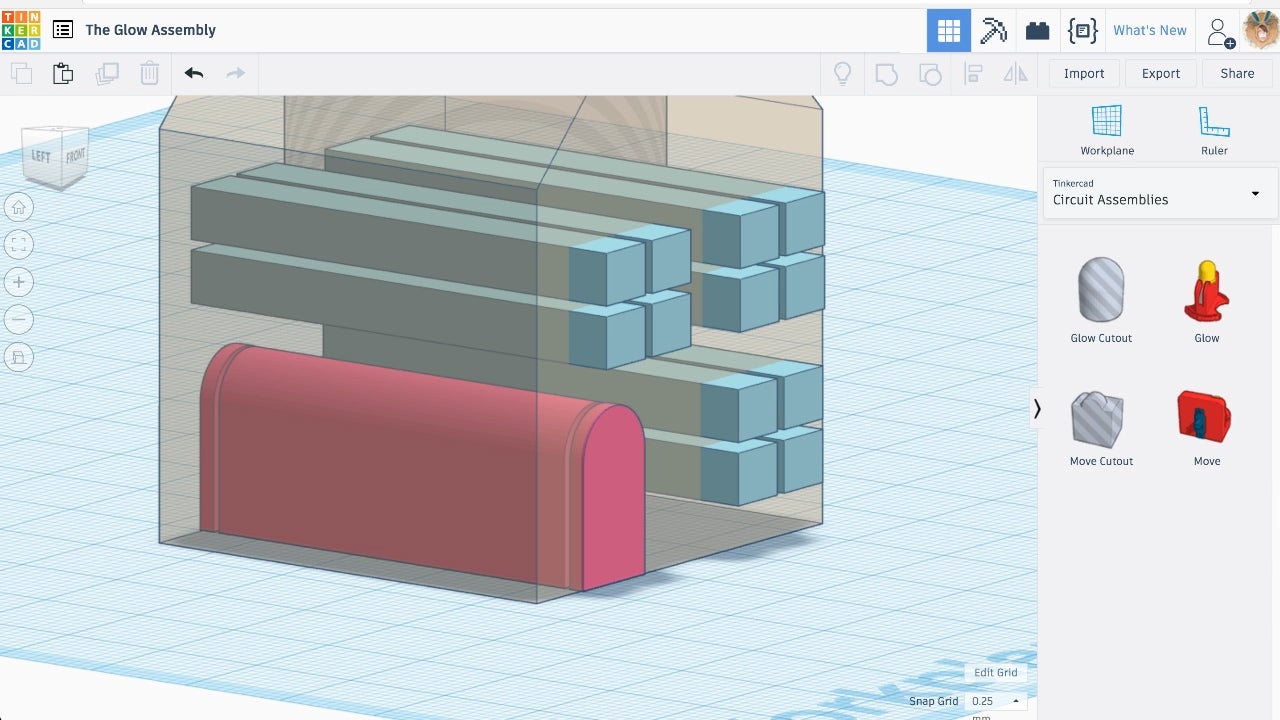
Task: Open the Codeblocks curly-brace icon
Action: point(1082,30)
